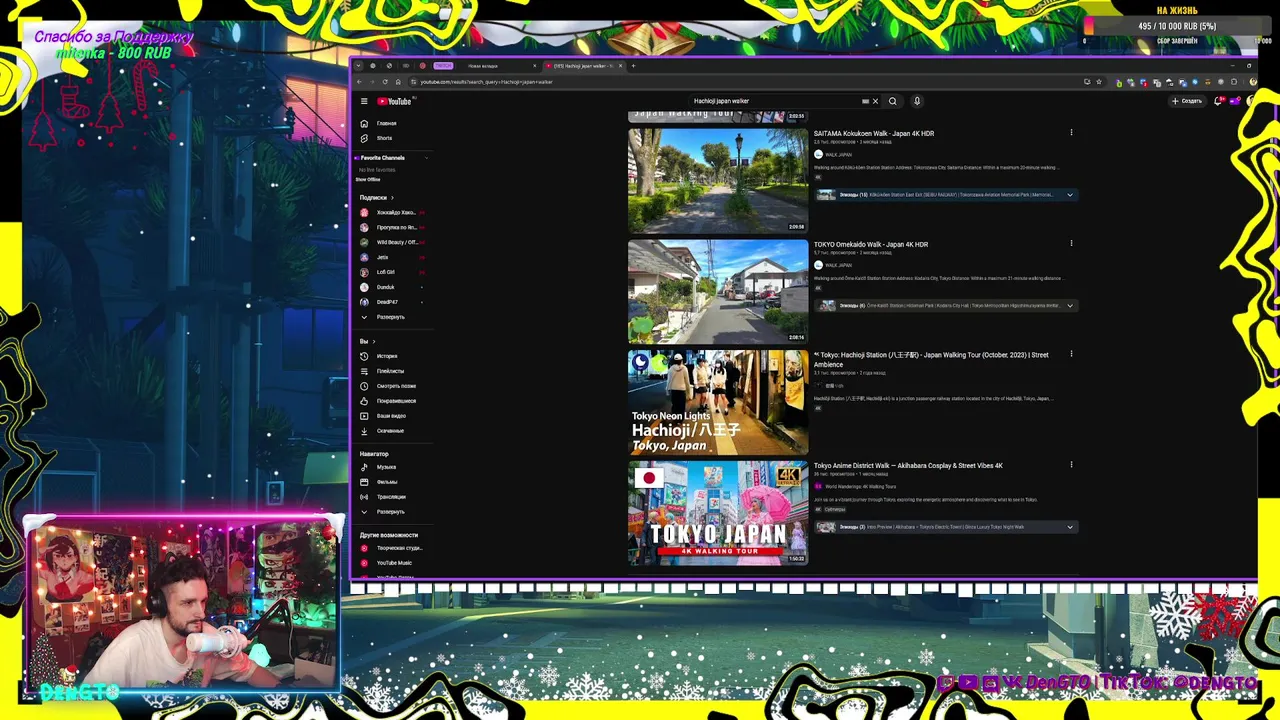This screenshot has width=1280, height=720.
Task: Open the more menu for TOKYO Omekaido Walk
Action: click(1071, 243)
